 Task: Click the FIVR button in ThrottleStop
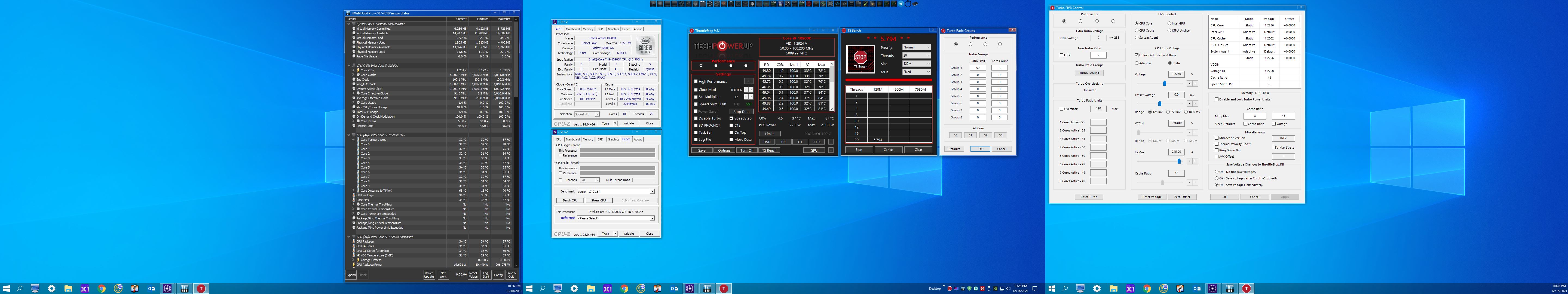[767, 142]
